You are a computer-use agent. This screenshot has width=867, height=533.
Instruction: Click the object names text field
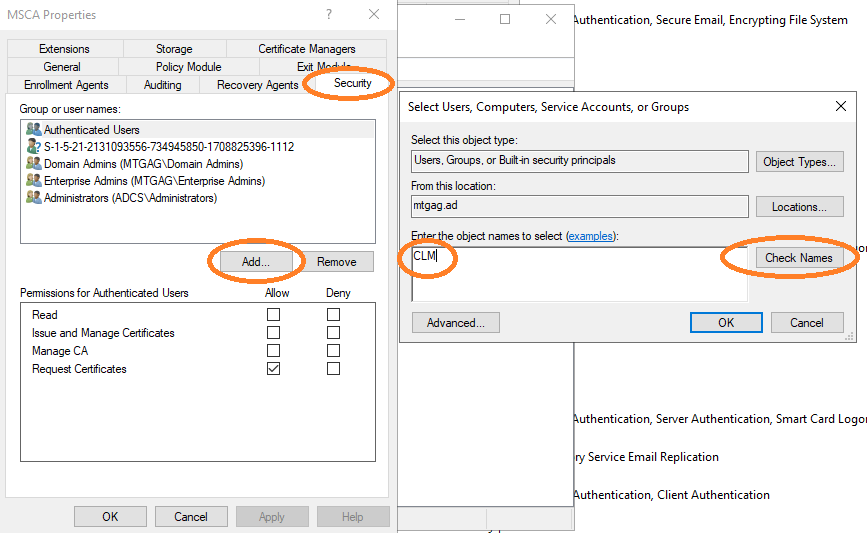[580, 273]
